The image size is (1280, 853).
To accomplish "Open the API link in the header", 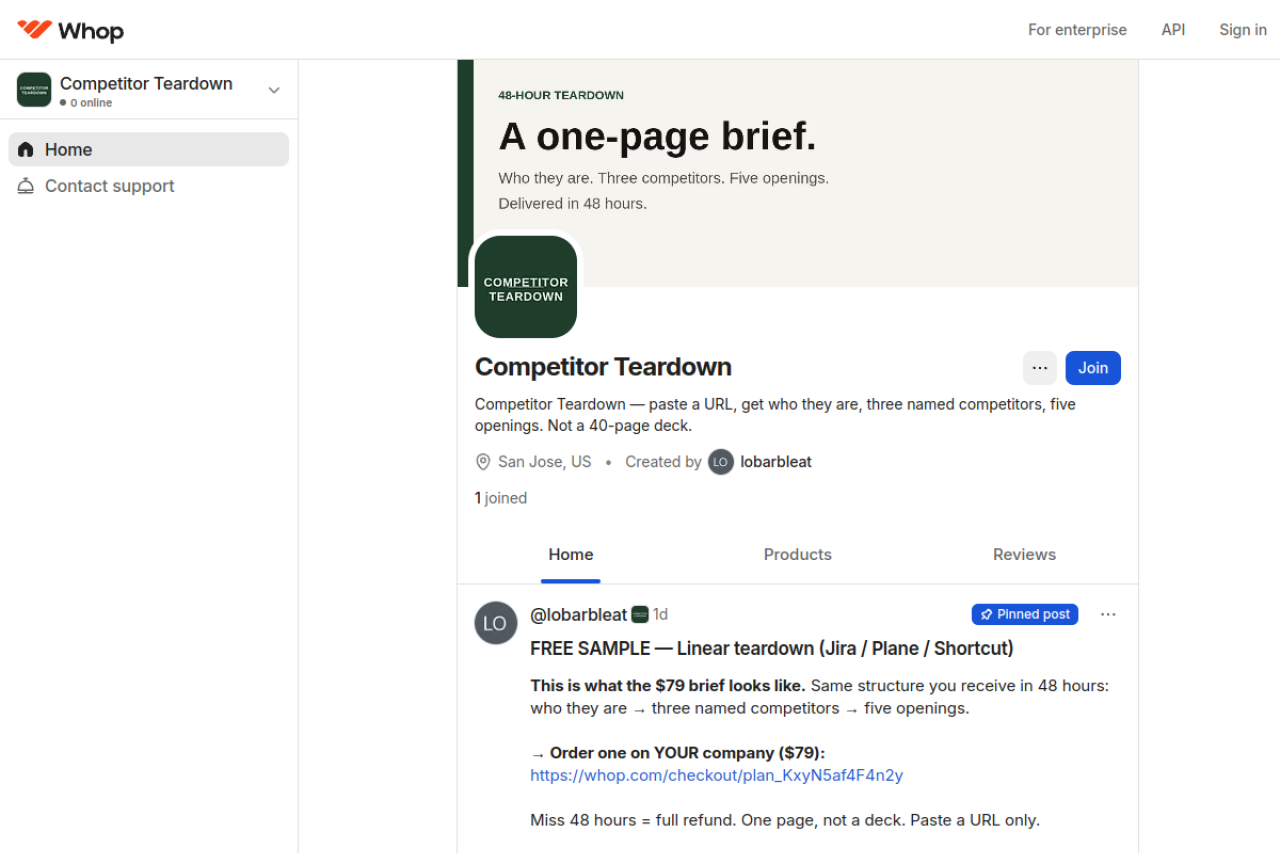I will click(1173, 30).
